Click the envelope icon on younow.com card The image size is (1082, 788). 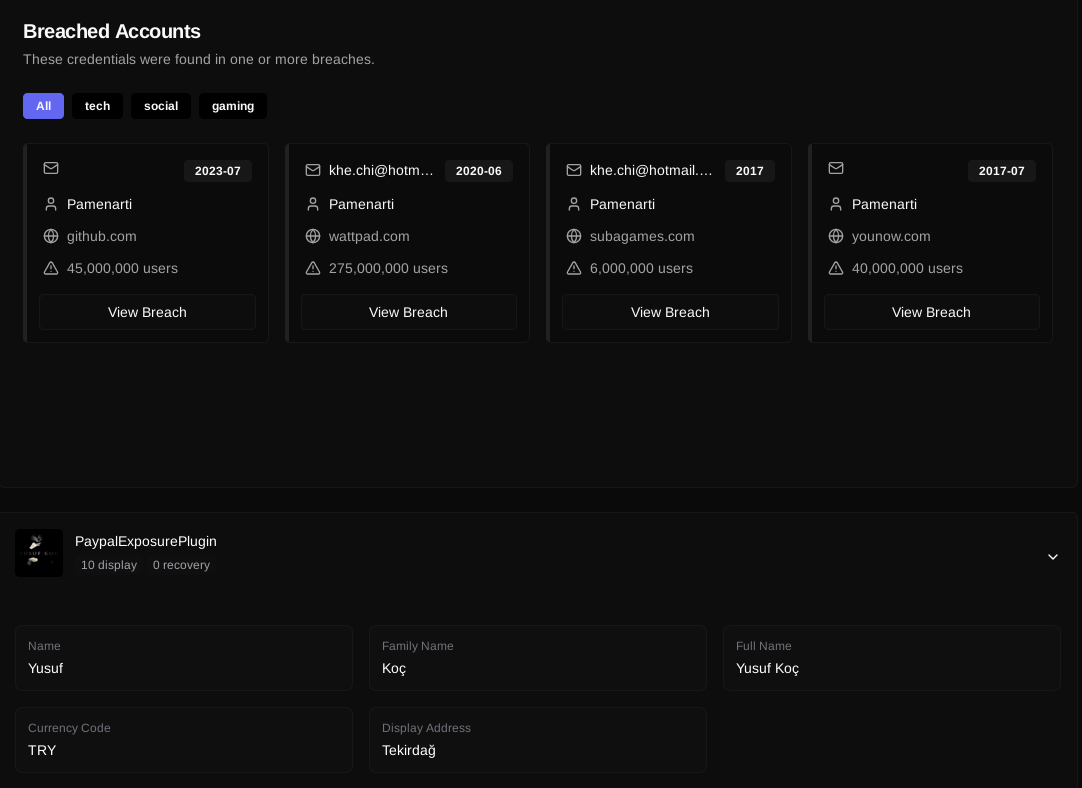pos(836,168)
